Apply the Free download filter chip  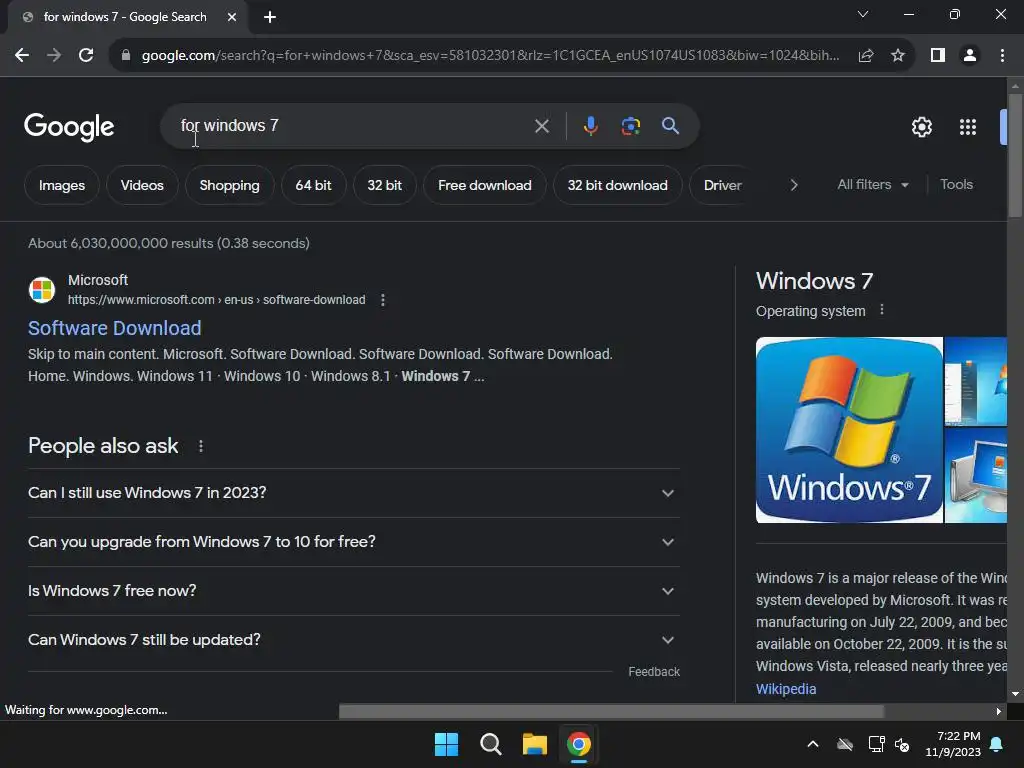click(485, 185)
